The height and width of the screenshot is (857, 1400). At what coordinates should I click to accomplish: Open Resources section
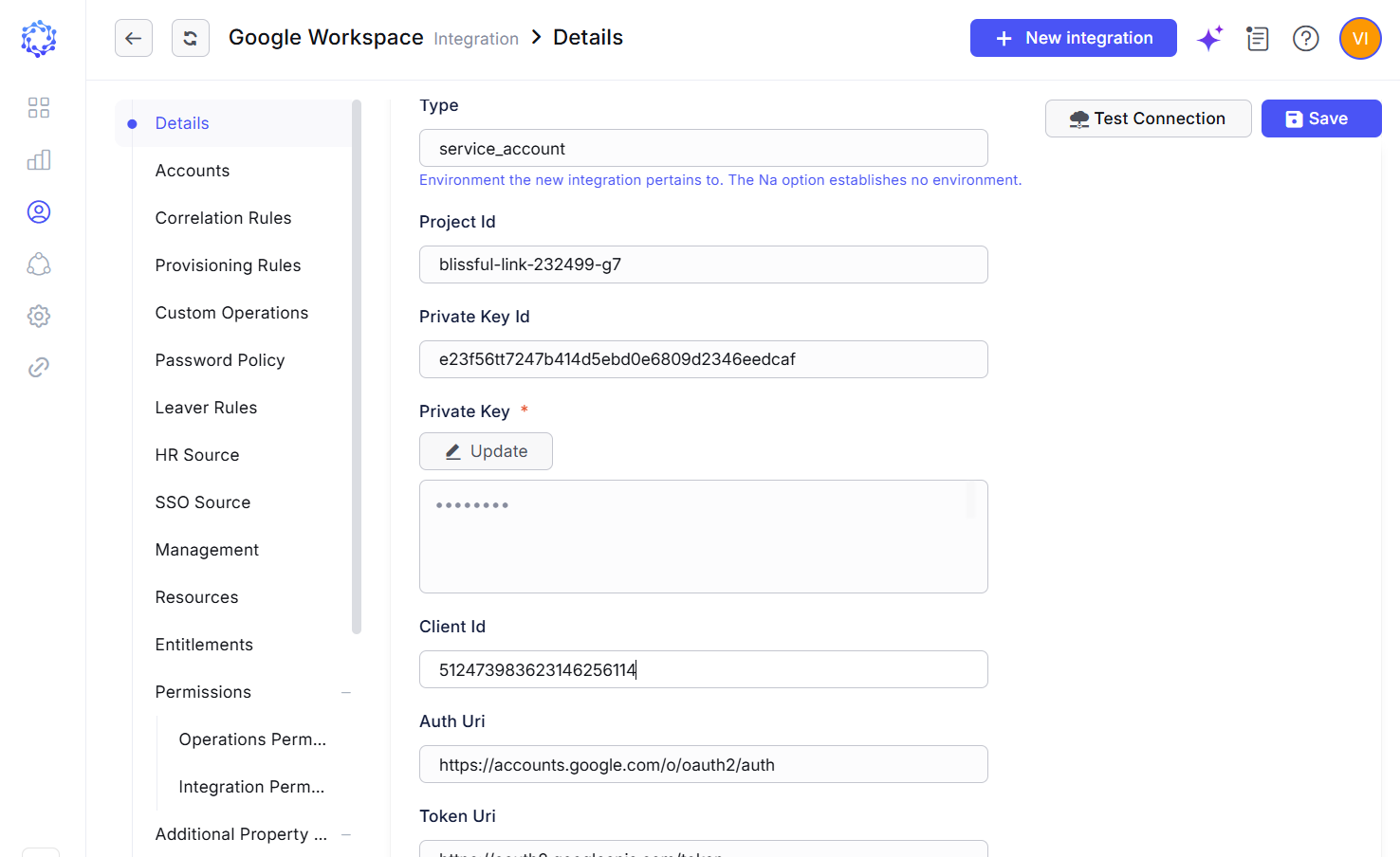click(x=197, y=597)
